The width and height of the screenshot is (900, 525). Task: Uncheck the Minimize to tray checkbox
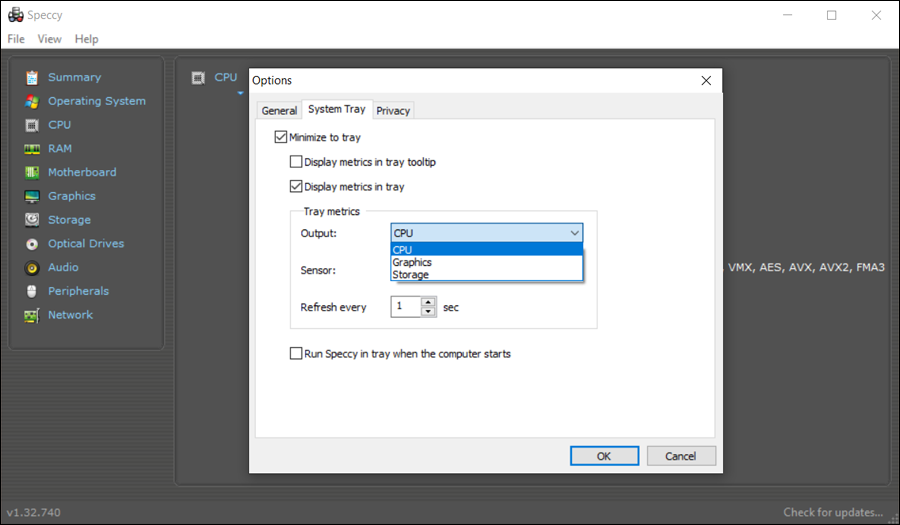click(x=281, y=137)
